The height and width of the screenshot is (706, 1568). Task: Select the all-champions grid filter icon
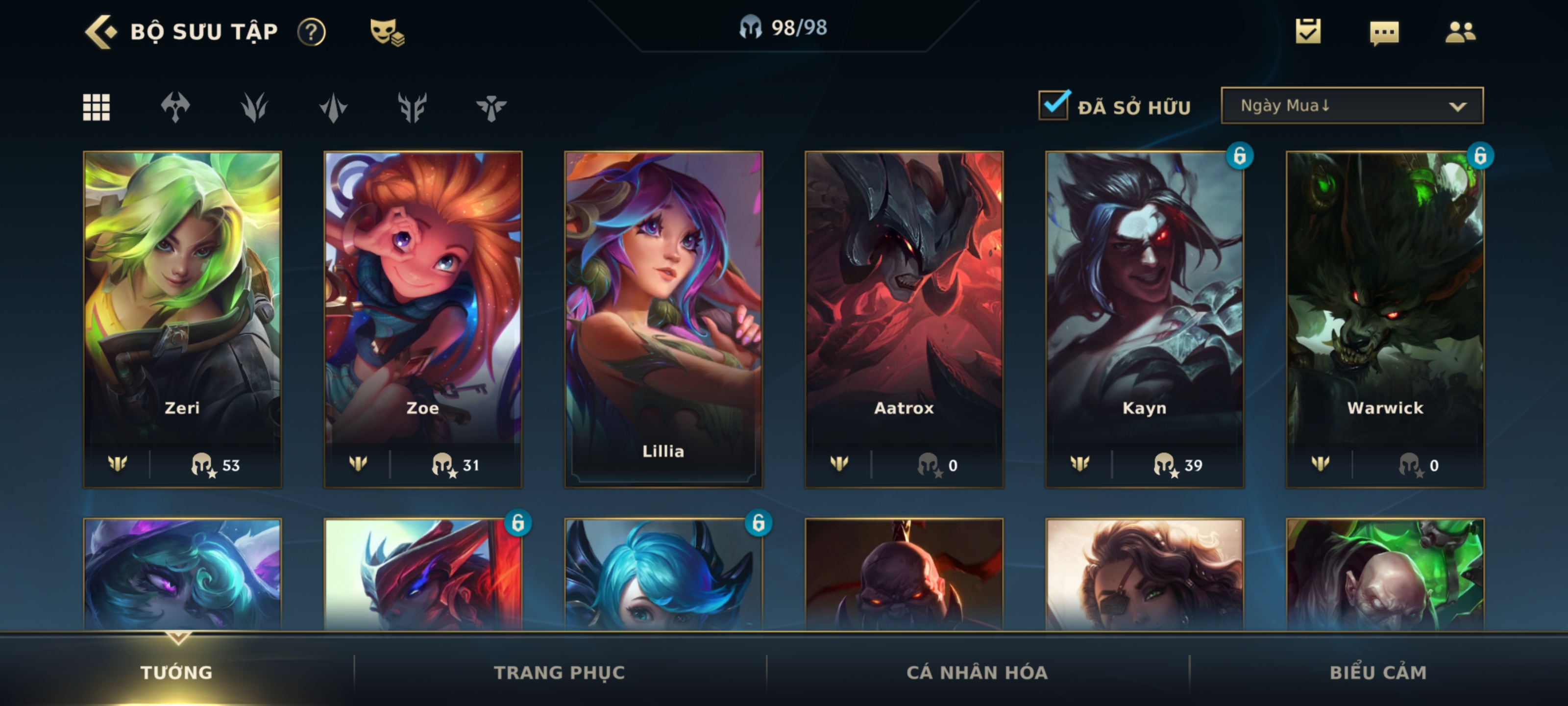coord(96,107)
